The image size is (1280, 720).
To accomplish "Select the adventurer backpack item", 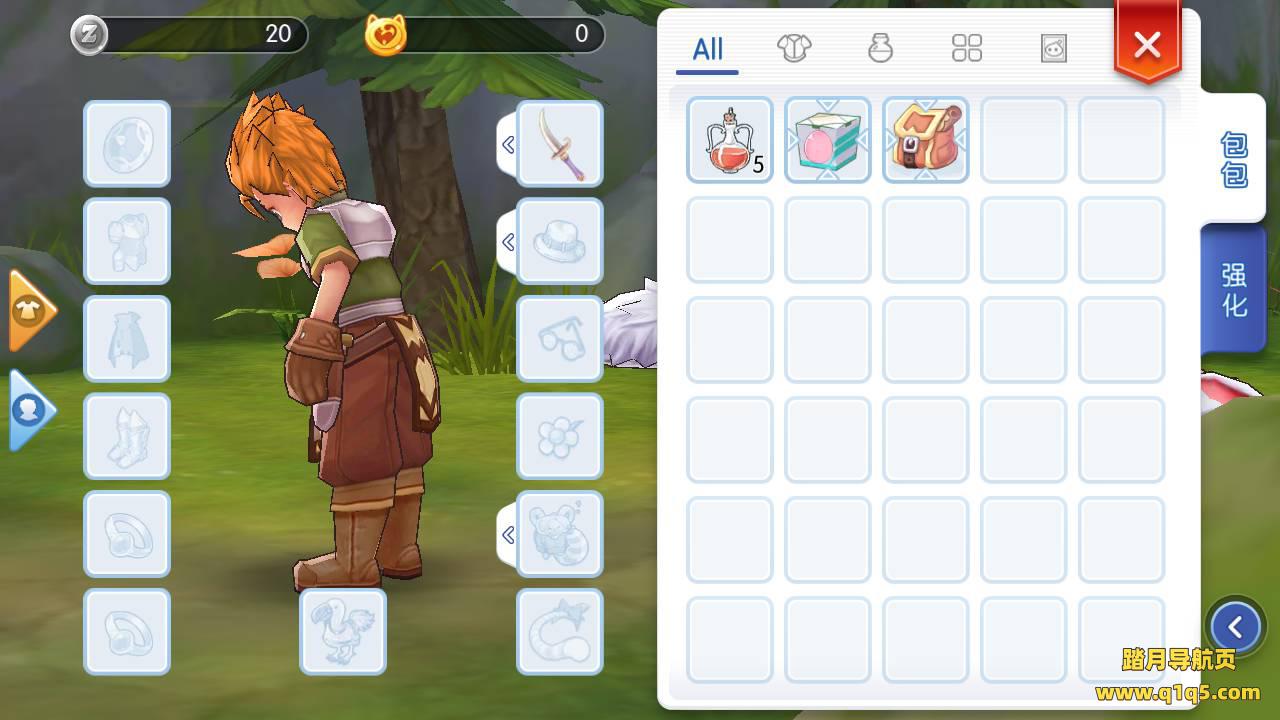I will click(x=926, y=140).
